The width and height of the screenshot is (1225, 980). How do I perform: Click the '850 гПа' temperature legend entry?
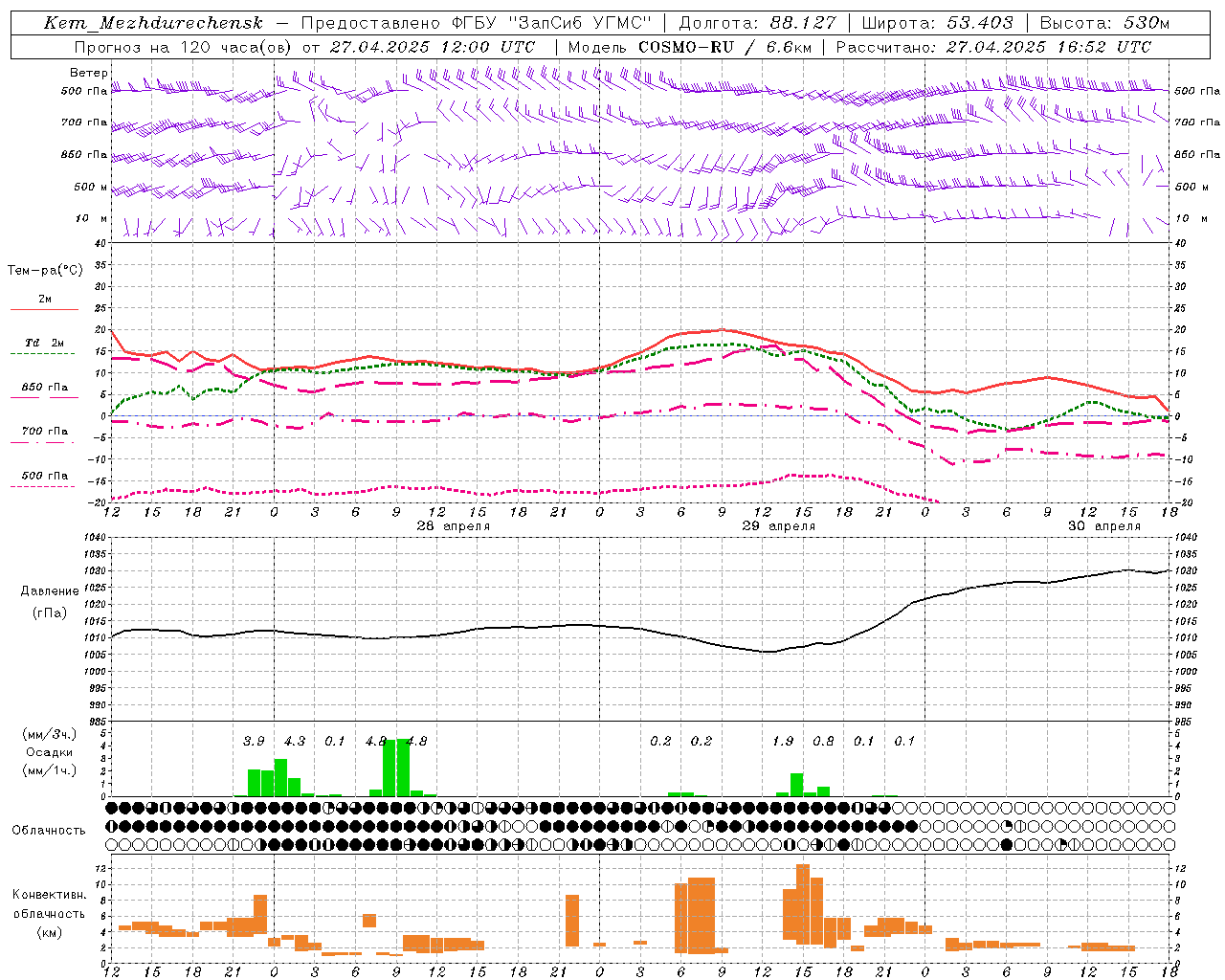[x=44, y=388]
